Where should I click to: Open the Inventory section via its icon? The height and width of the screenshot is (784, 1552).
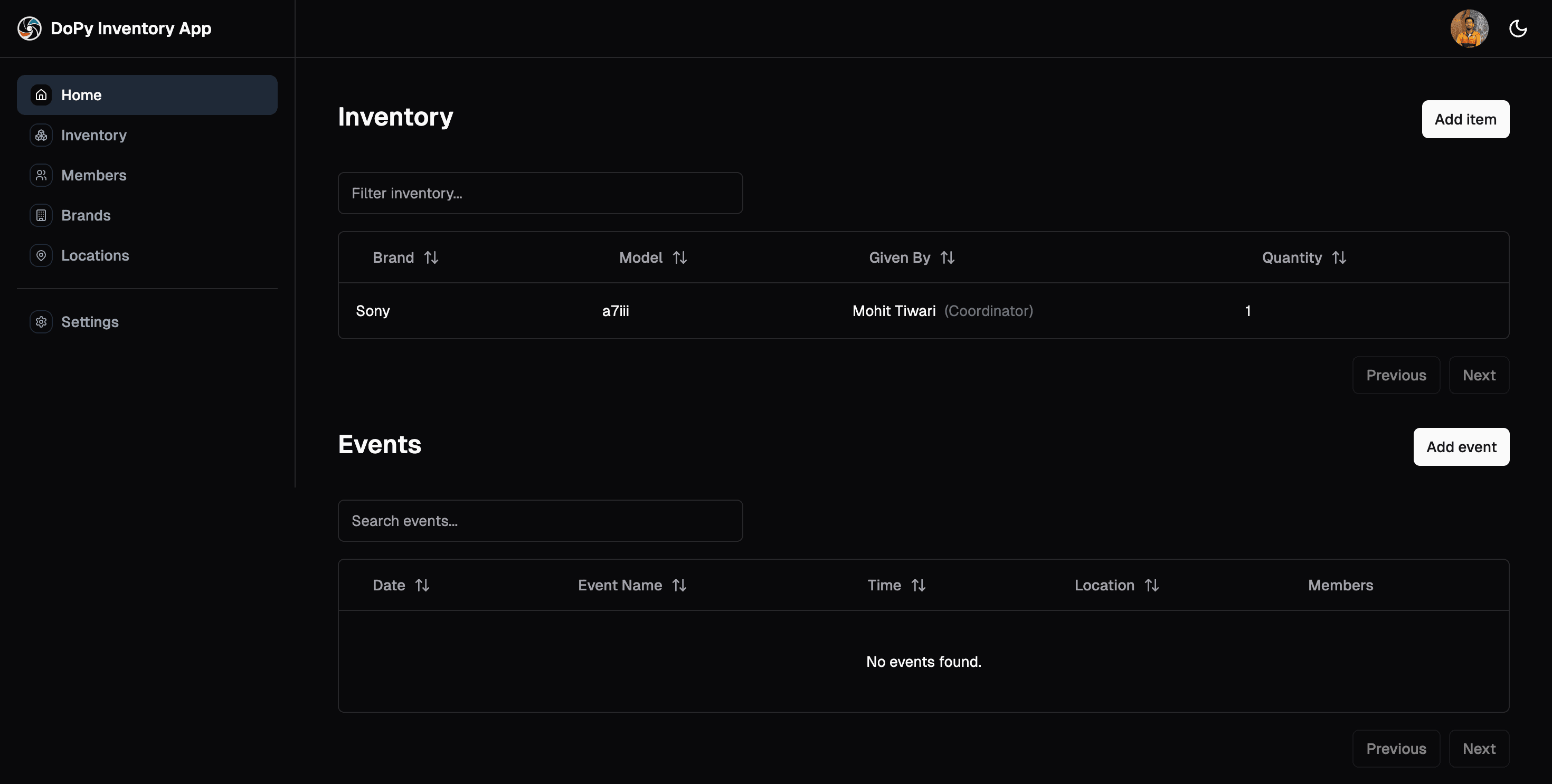[x=40, y=135]
